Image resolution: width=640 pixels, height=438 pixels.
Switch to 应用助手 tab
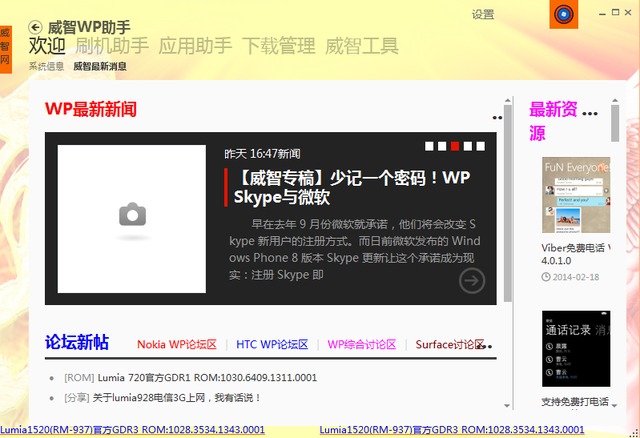tap(195, 45)
